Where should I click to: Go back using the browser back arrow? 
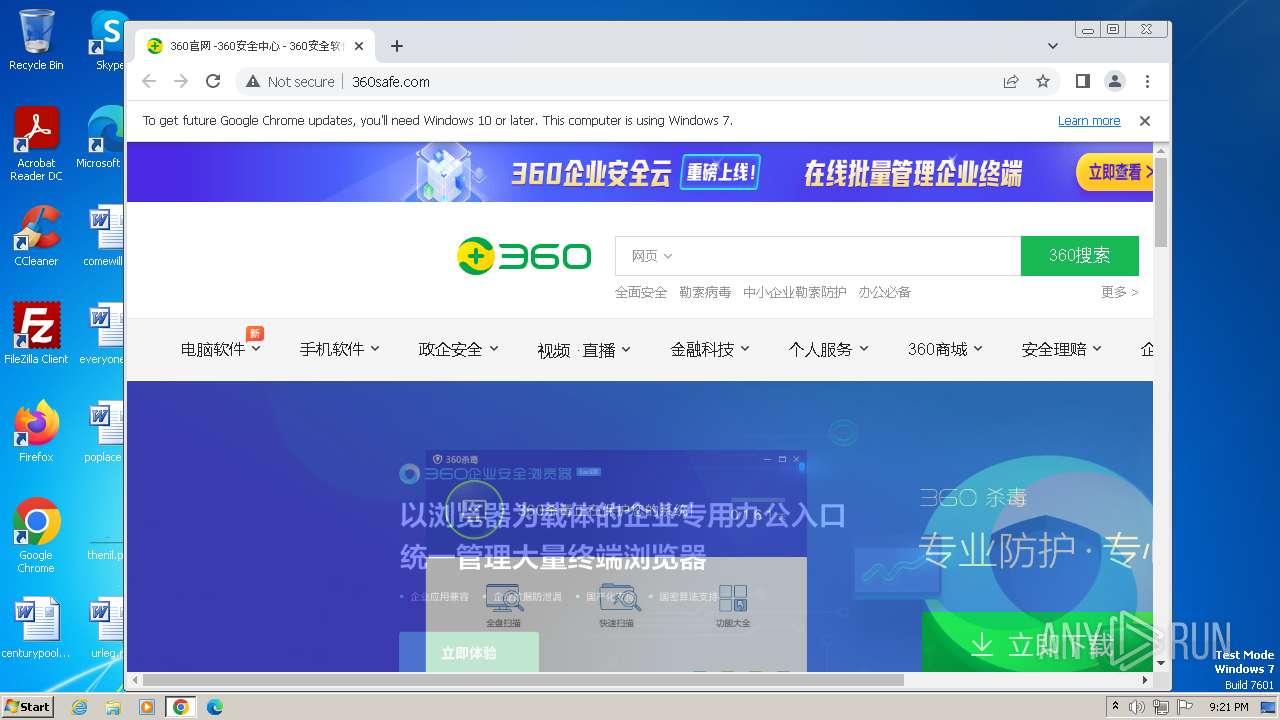(x=149, y=81)
